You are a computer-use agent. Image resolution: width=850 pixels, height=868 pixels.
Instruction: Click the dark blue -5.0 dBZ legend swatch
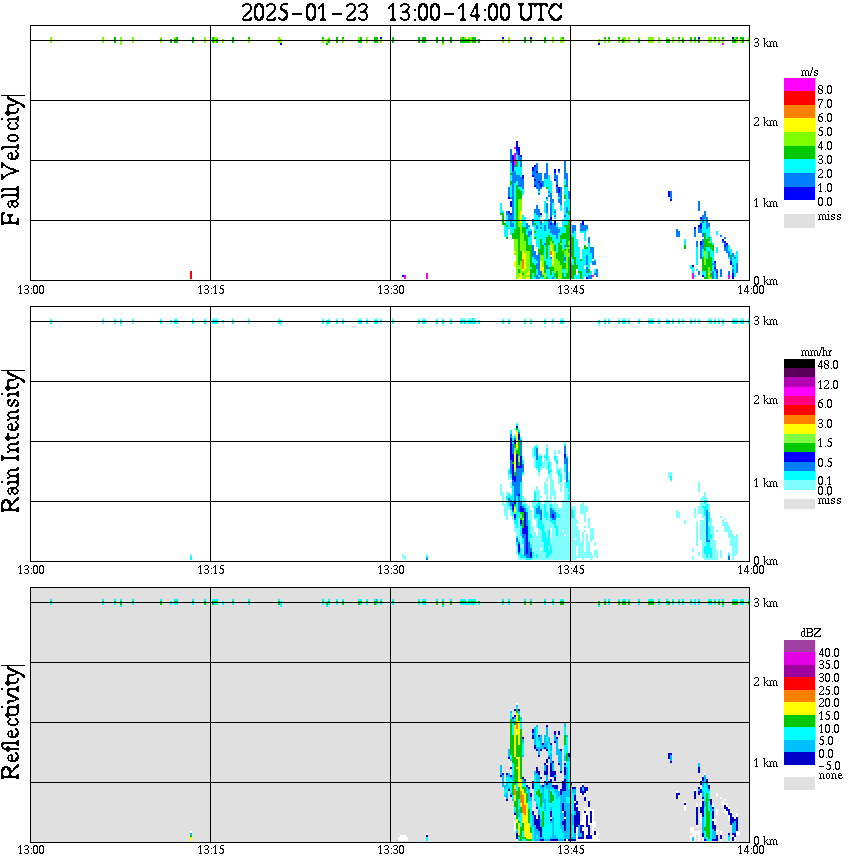click(x=799, y=758)
